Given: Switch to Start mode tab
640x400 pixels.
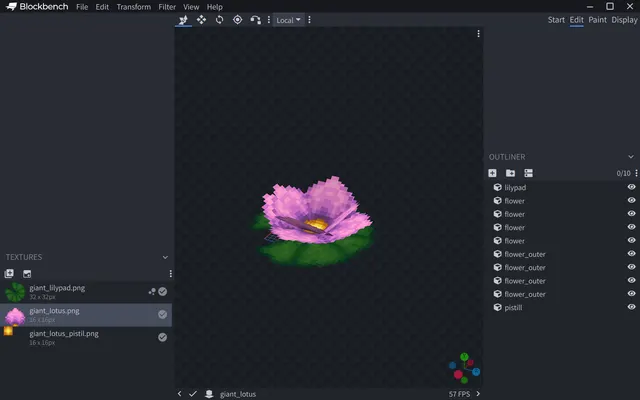Looking at the screenshot, I should (556, 20).
